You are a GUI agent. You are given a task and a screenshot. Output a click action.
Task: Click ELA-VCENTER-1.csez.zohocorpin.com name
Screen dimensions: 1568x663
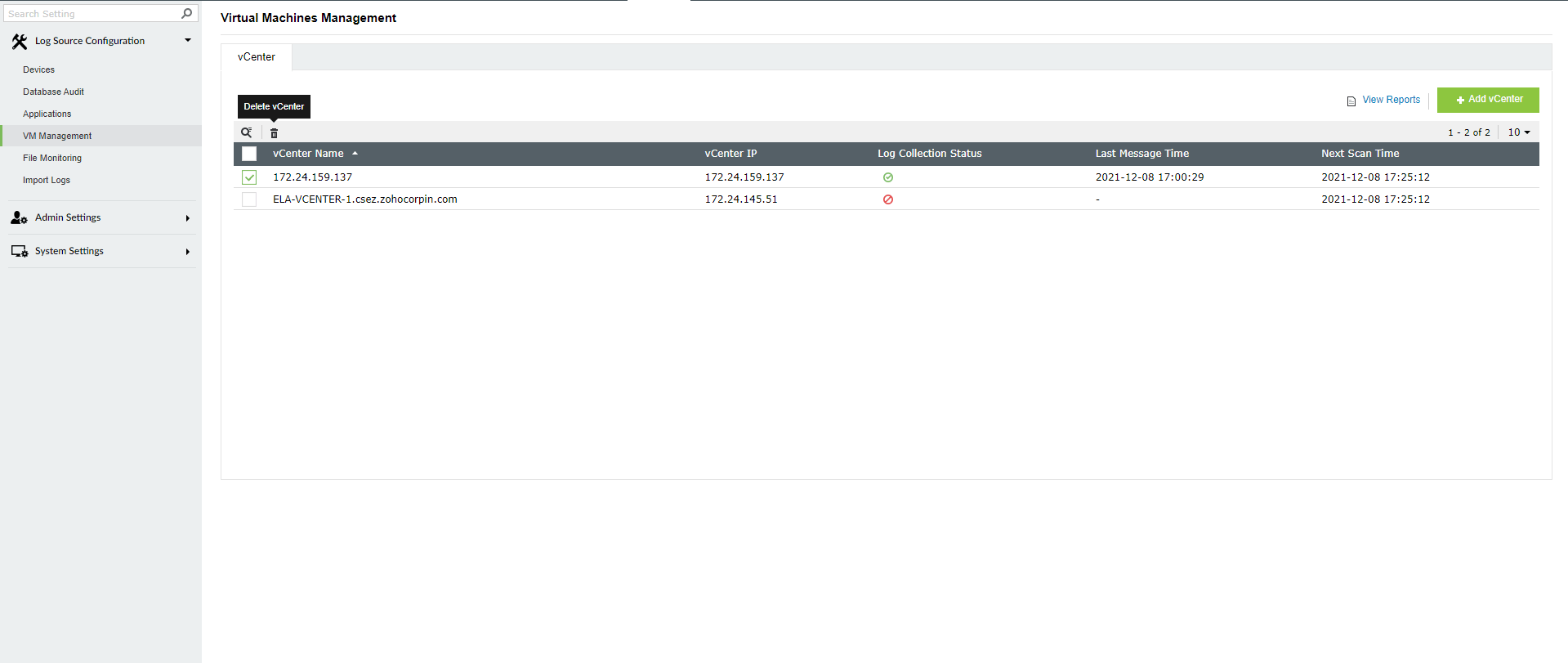pos(364,199)
